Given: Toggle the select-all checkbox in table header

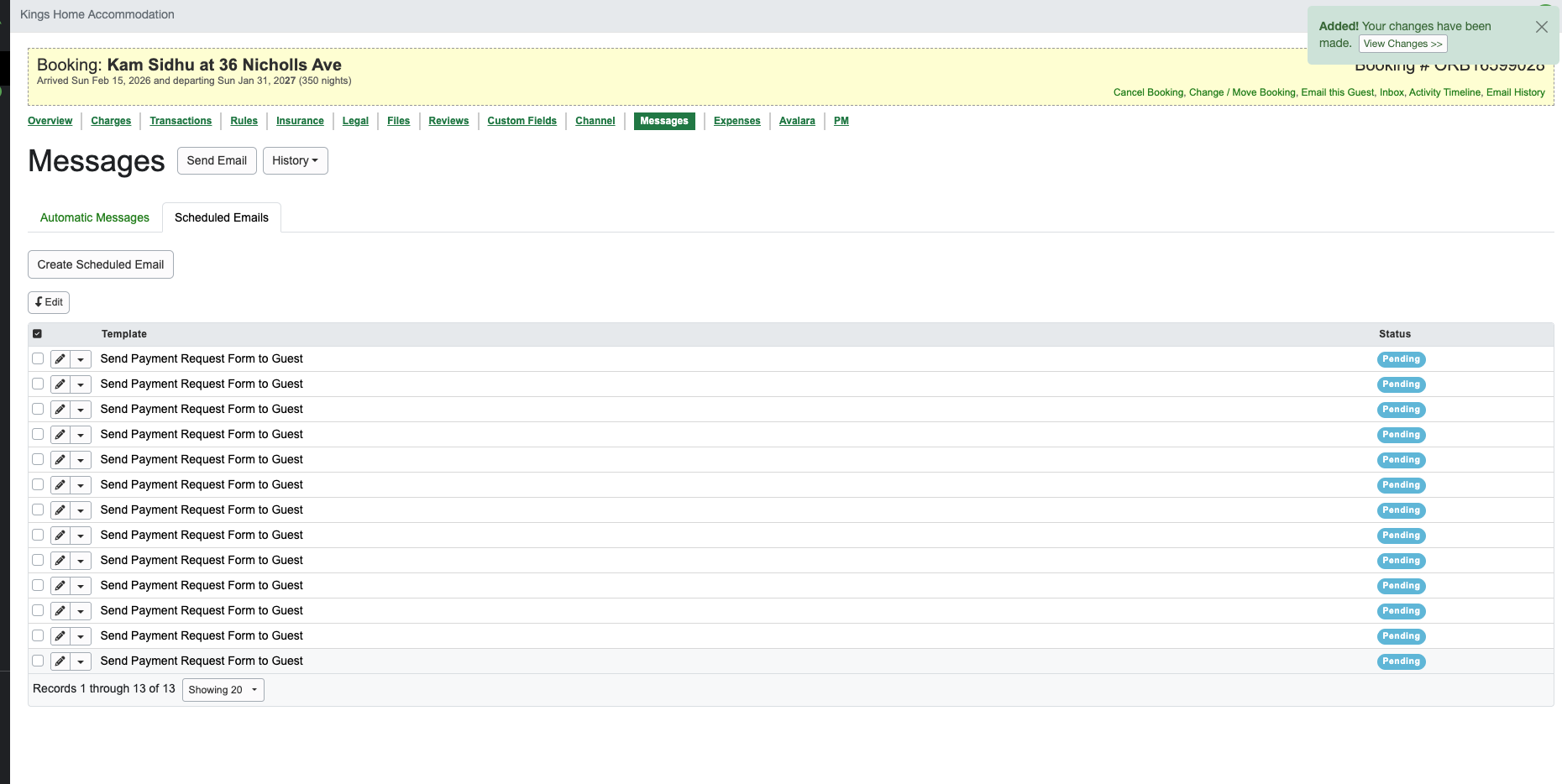Looking at the screenshot, I should click(37, 334).
